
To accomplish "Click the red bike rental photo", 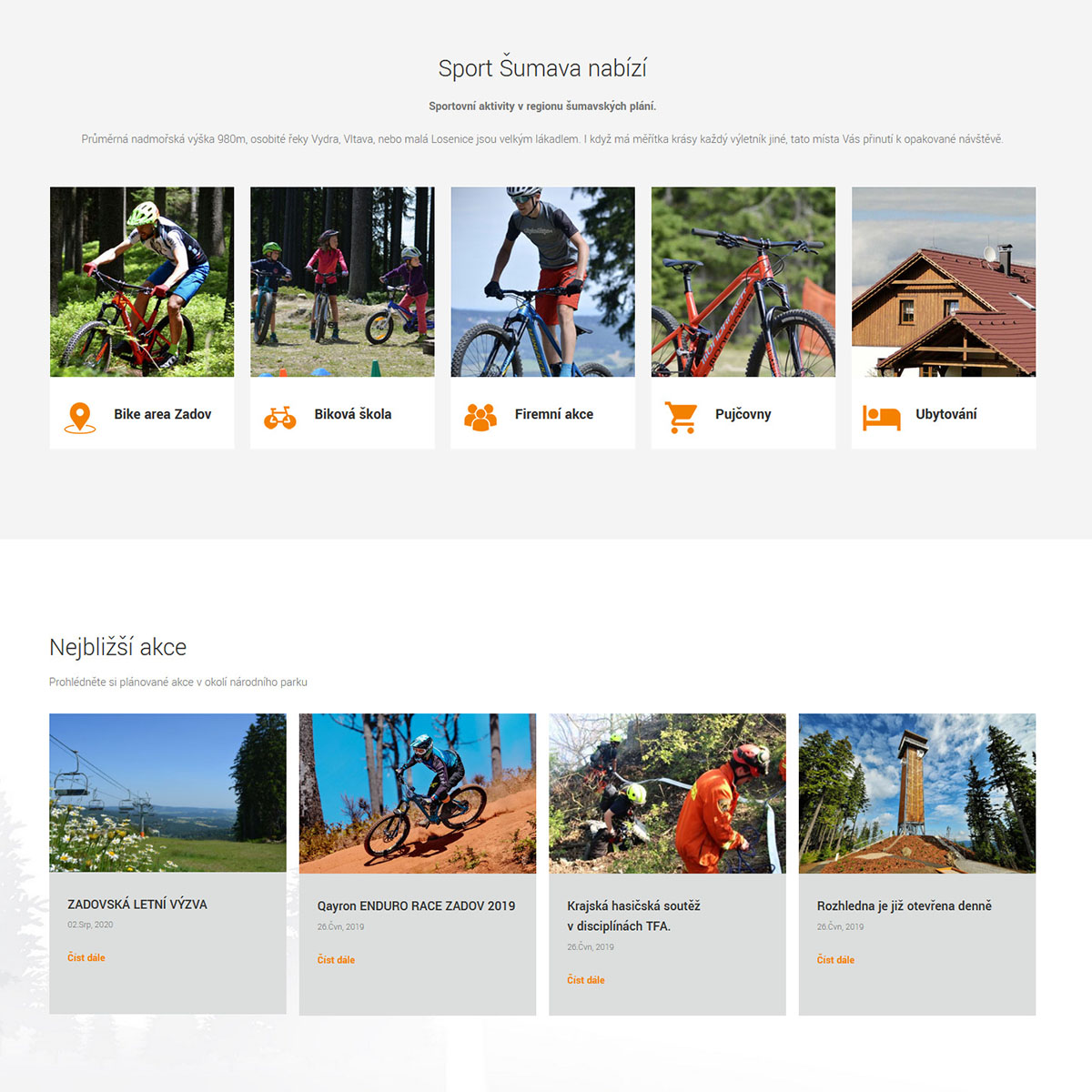I will pyautogui.click(x=743, y=282).
